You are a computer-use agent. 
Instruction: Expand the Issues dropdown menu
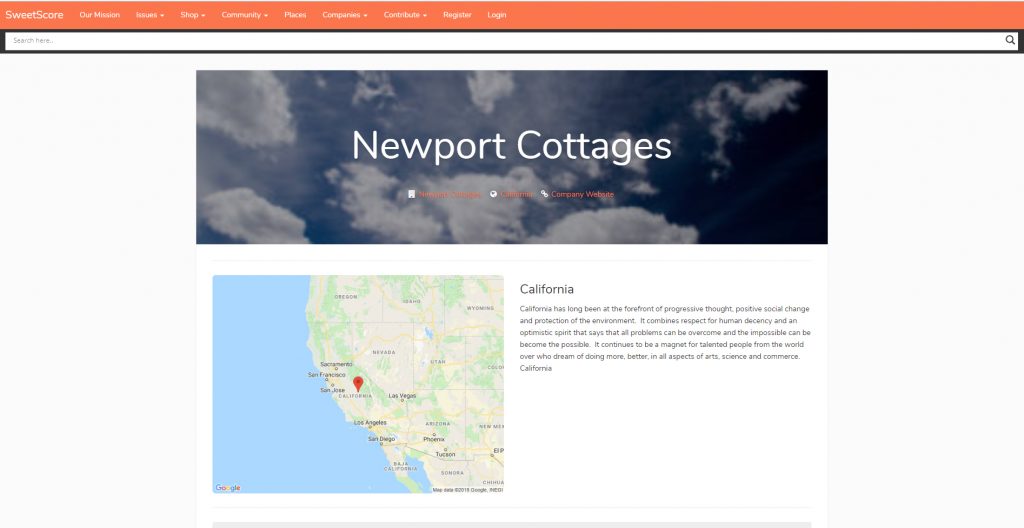tap(150, 15)
